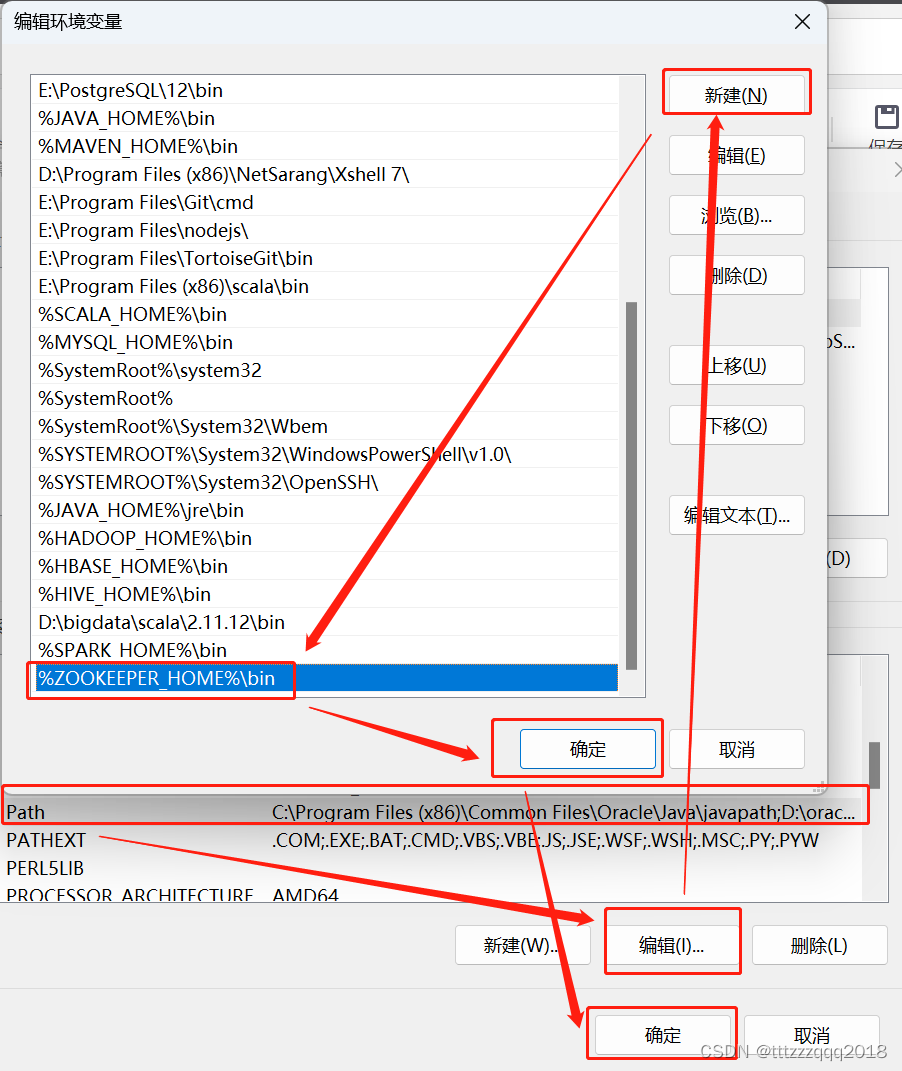Select the %MAVEN_HOME%\bin entry
Screen dimensions: 902x1071
click(x=325, y=146)
